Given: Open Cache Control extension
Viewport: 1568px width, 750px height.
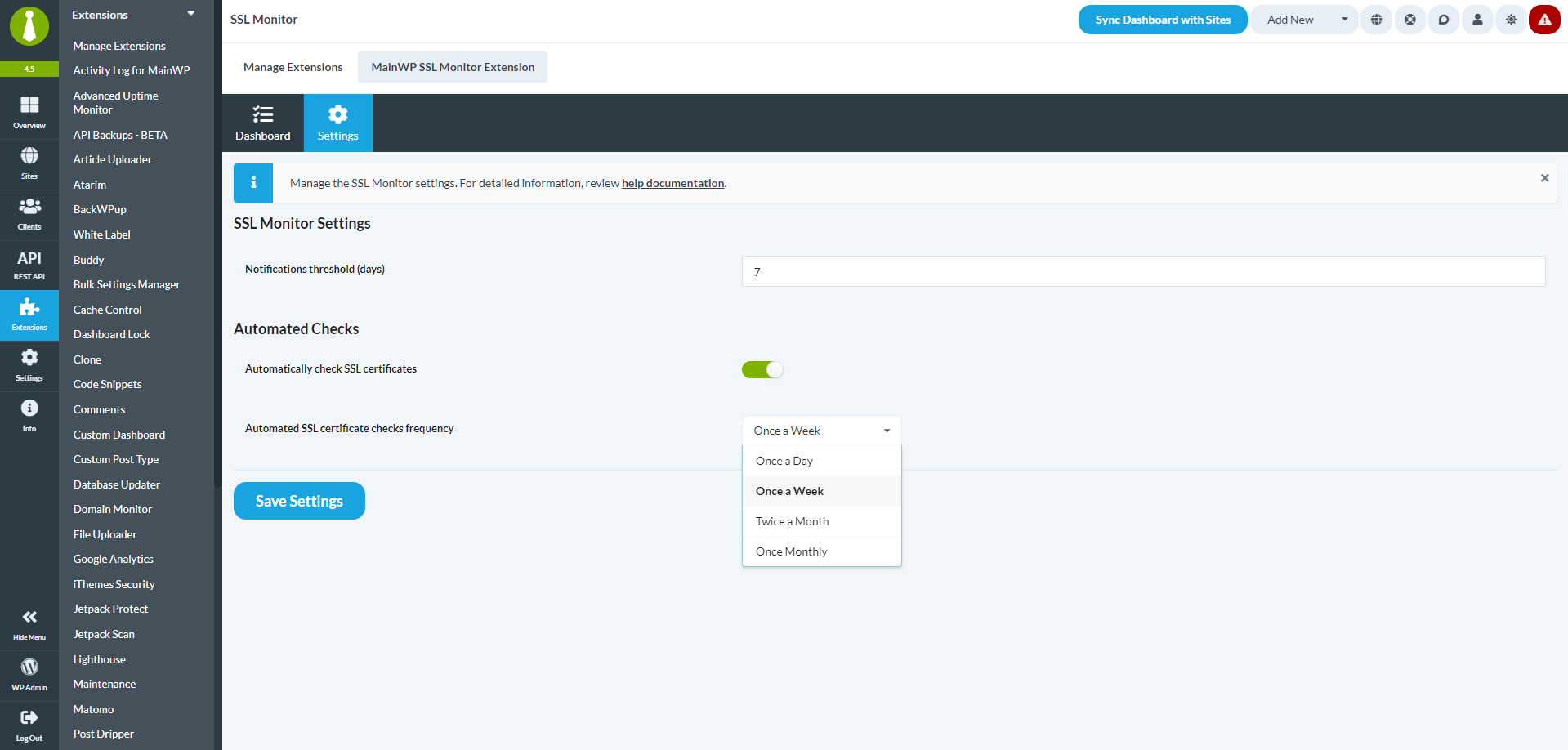Looking at the screenshot, I should 108,310.
